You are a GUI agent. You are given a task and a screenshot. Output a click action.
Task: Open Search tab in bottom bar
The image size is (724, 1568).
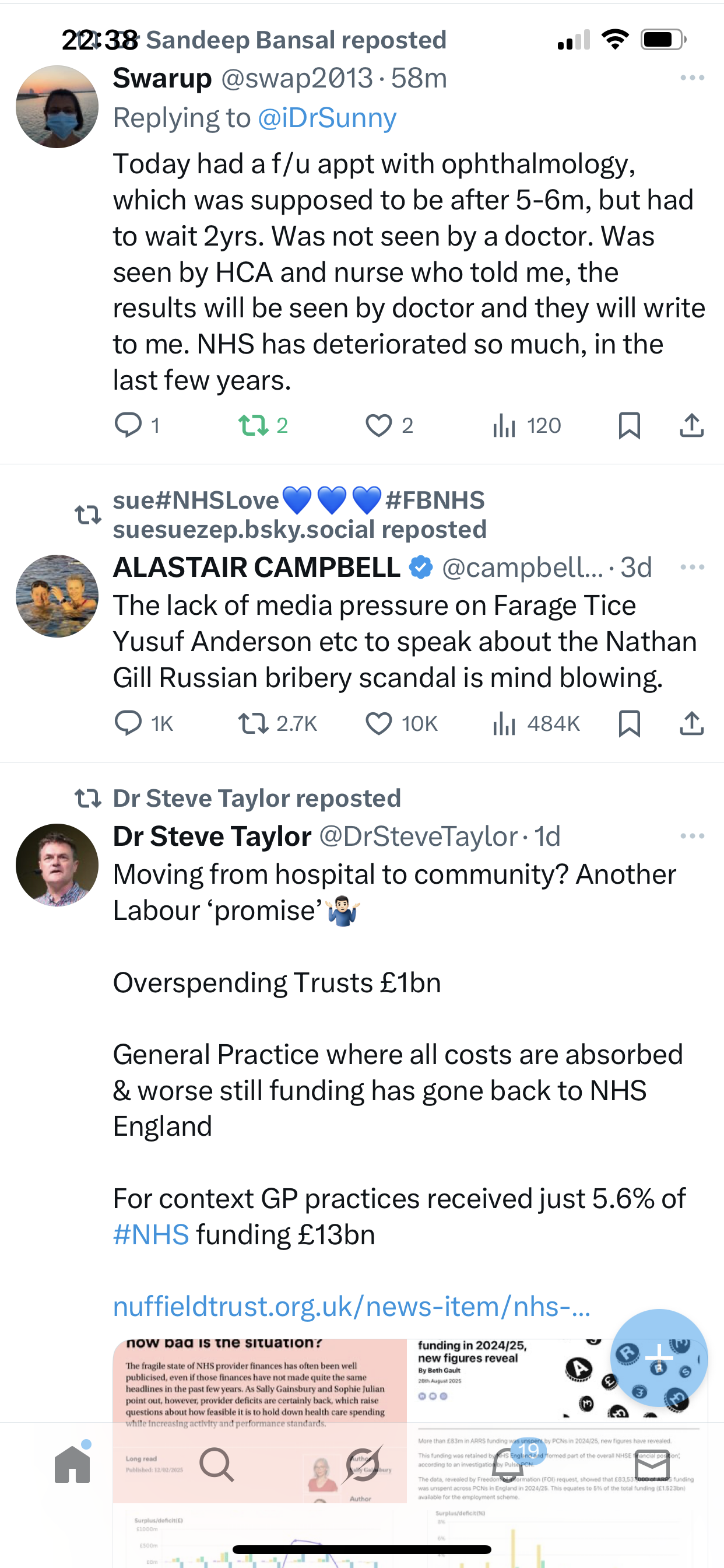point(217,1465)
